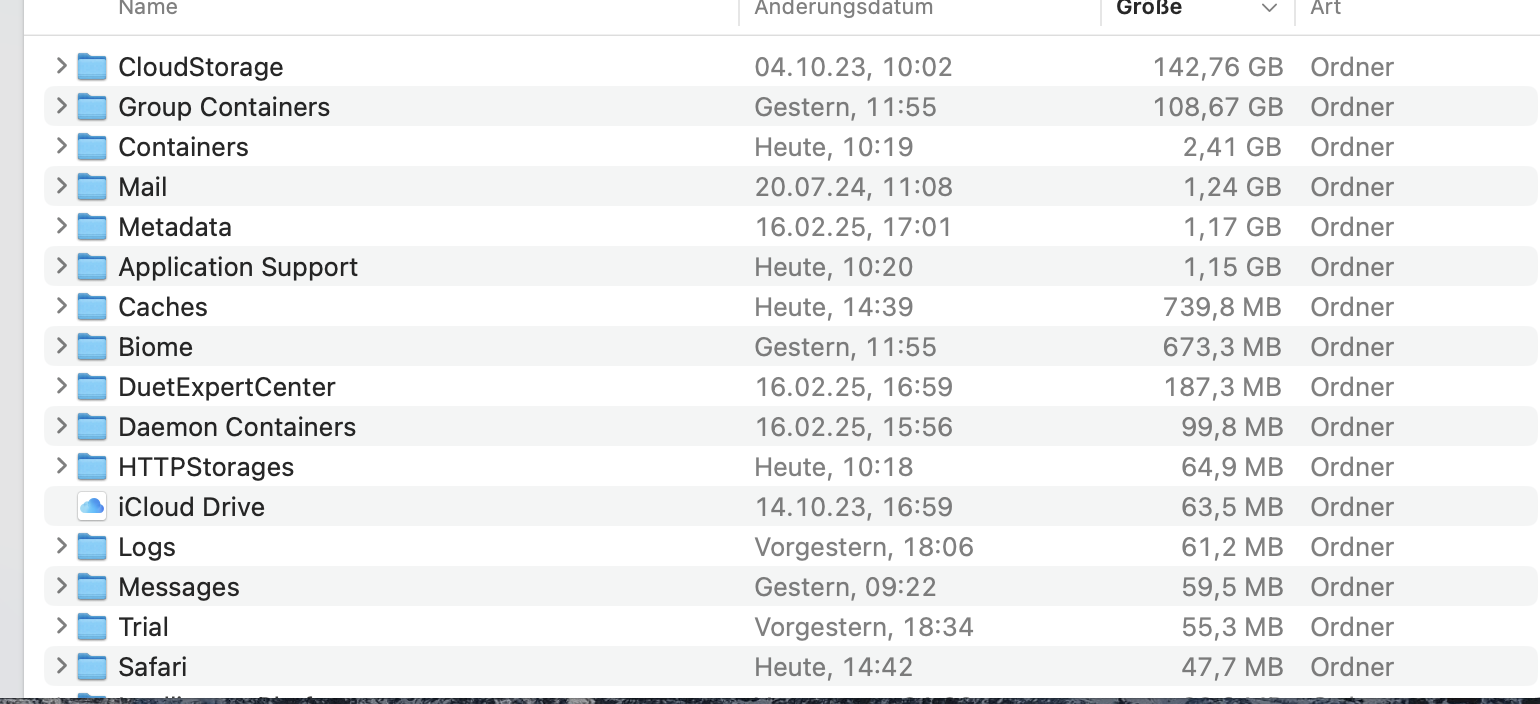Click the HTTPStorages folder icon
The width and height of the screenshot is (1540, 704).
pyautogui.click(x=92, y=467)
